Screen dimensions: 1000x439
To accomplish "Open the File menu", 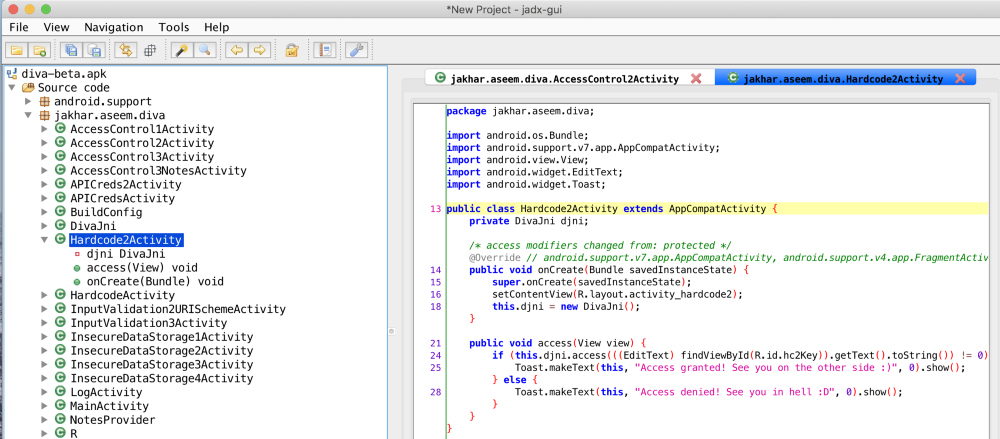I will [19, 27].
